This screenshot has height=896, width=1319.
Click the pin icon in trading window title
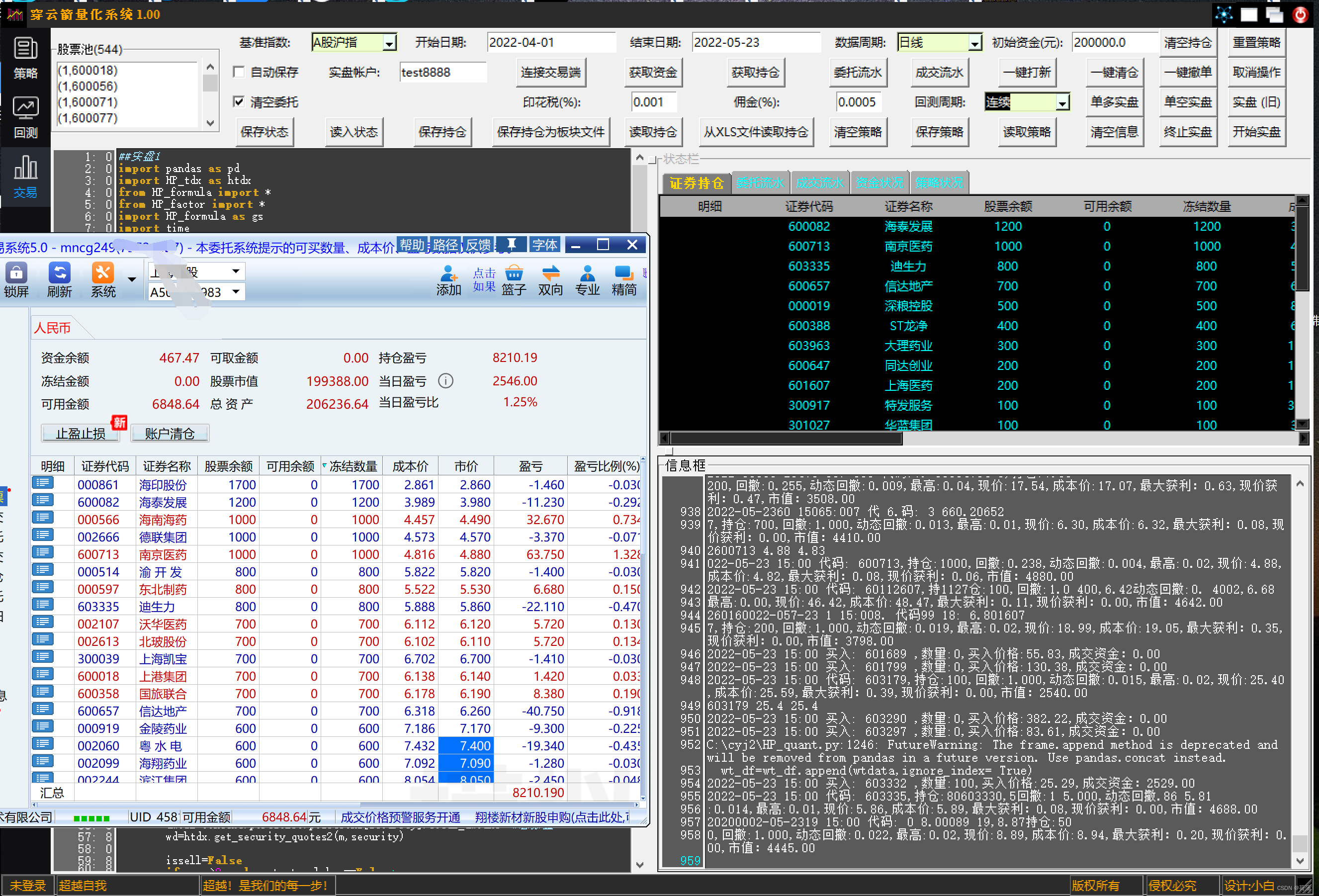click(512, 245)
